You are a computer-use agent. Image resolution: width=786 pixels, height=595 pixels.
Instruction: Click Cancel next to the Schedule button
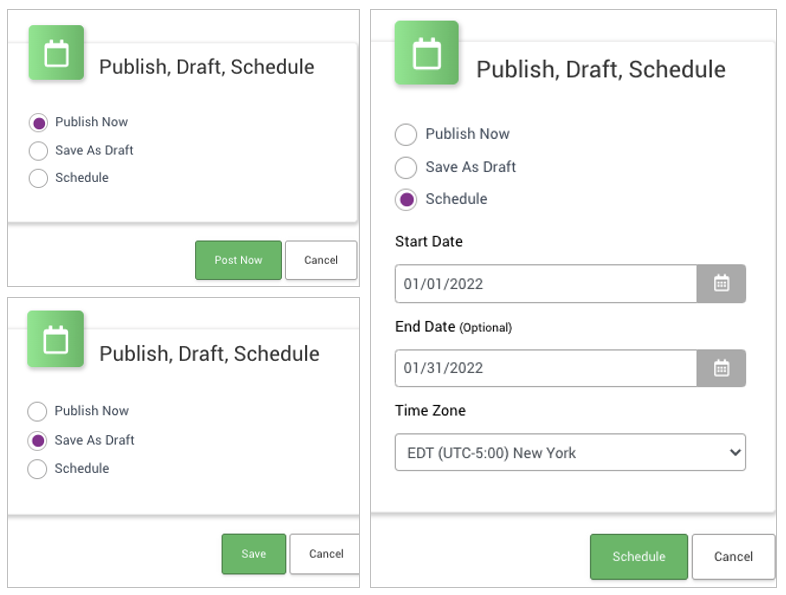[x=733, y=557]
